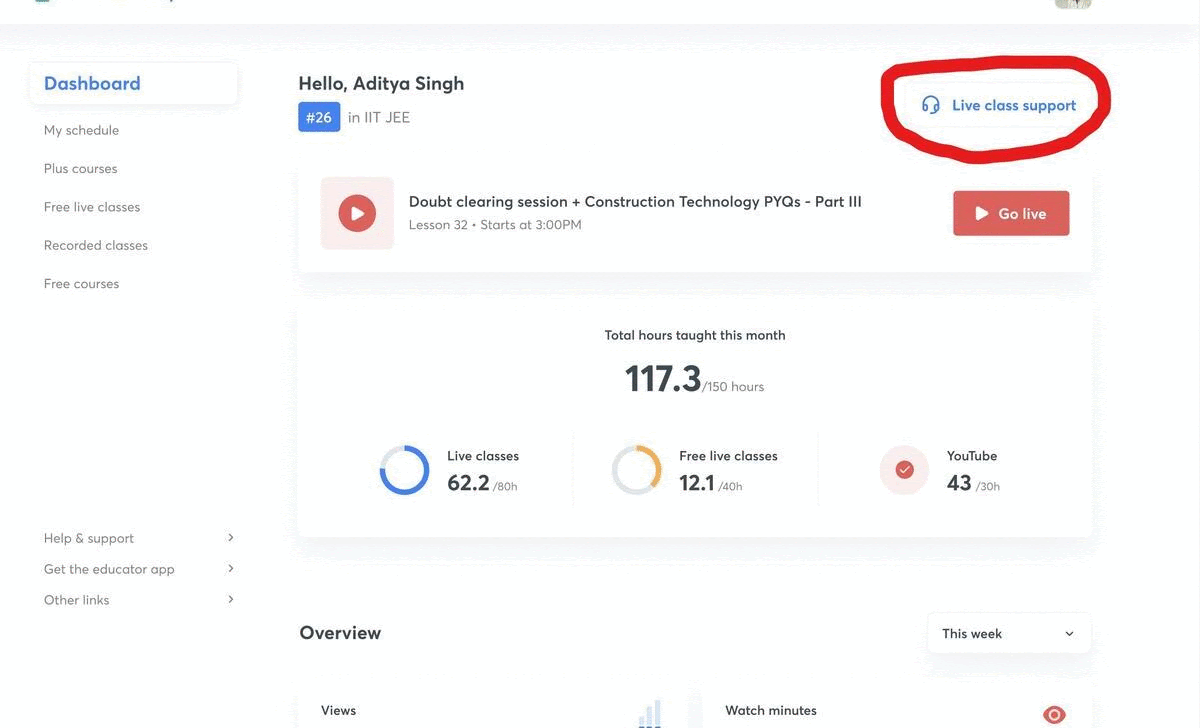Open Plus courses in the sidebar
Screen dimensions: 1200x728
[80, 168]
